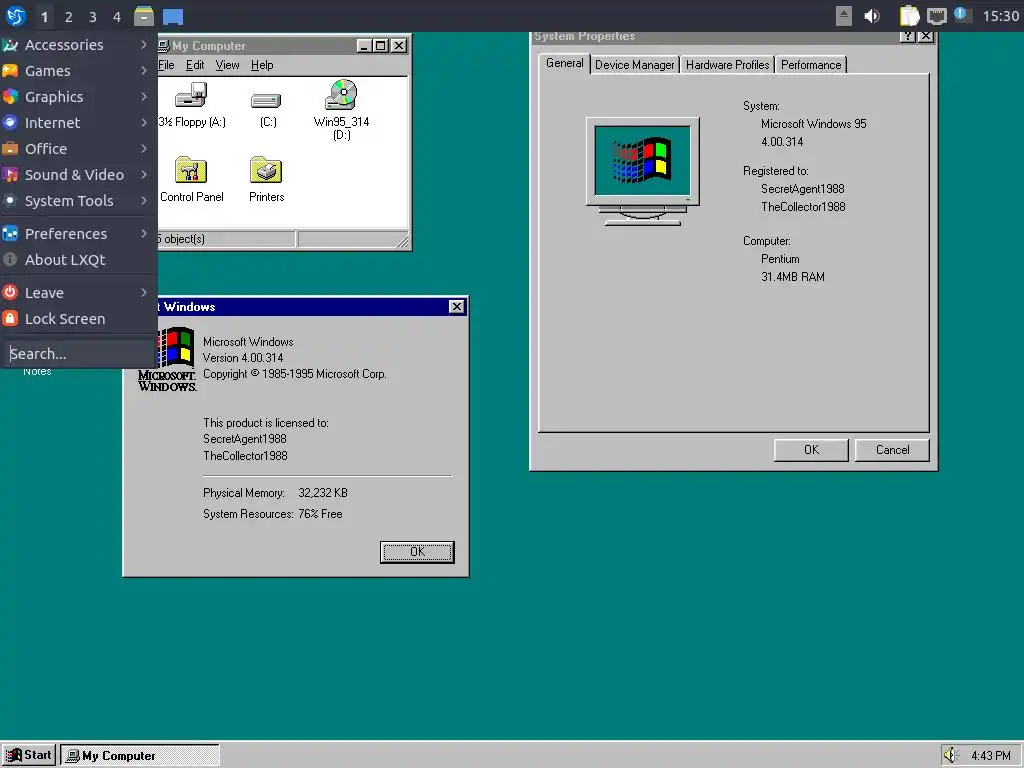The image size is (1024, 768).
Task: Click the help question mark in System Properties
Action: [908, 37]
